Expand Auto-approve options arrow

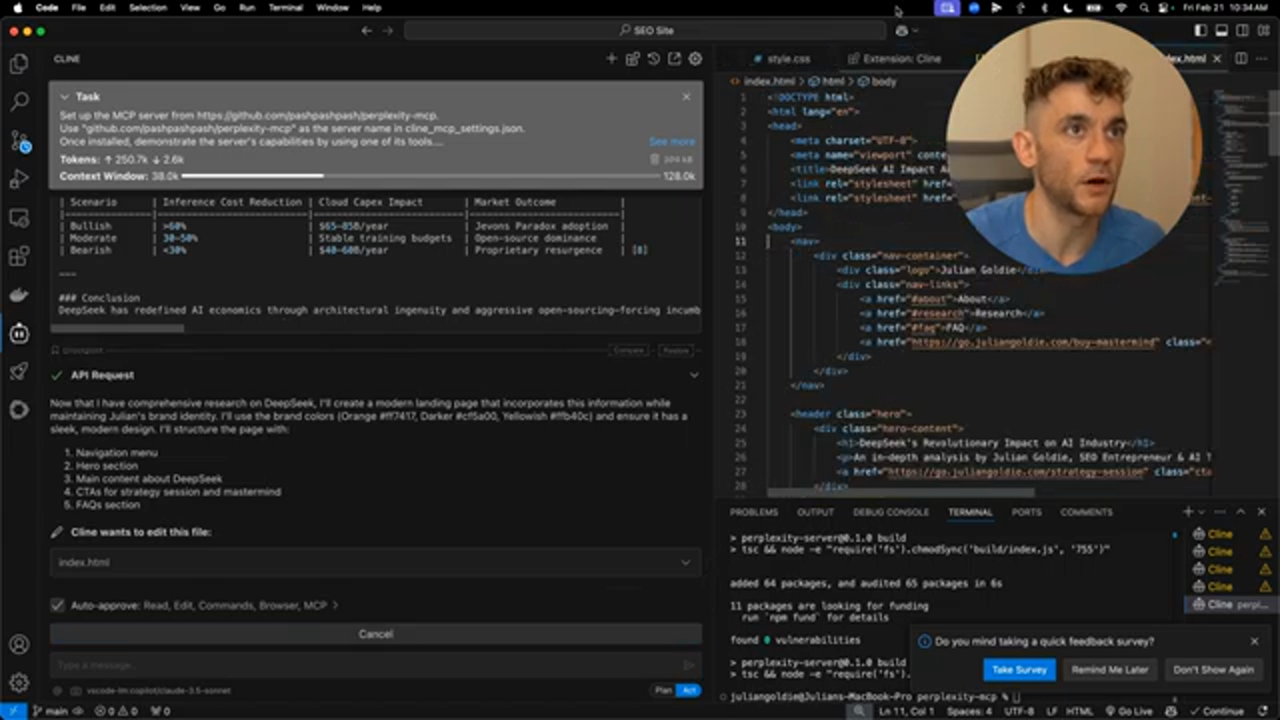[x=336, y=605]
